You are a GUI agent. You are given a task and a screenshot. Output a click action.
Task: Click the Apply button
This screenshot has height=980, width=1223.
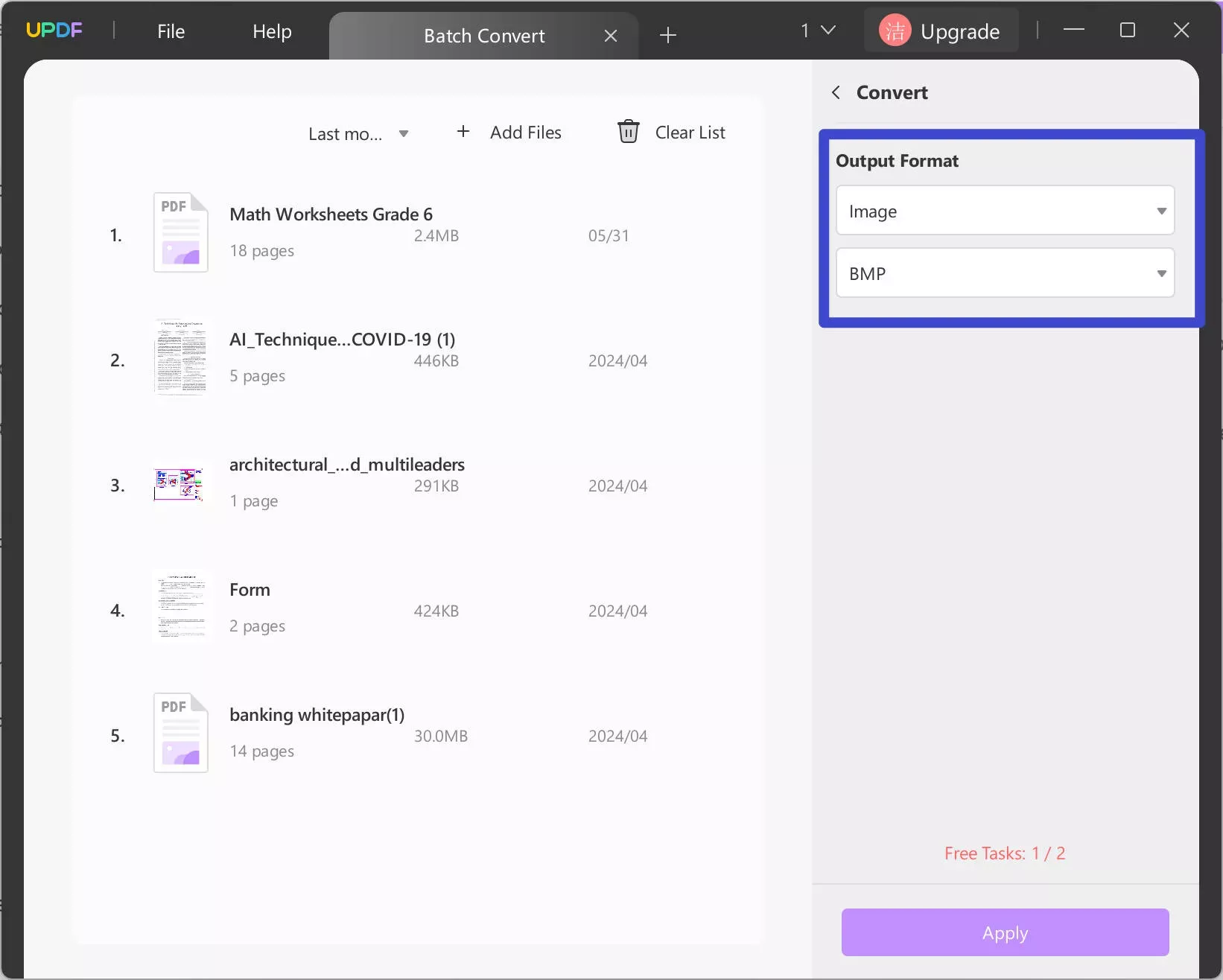(1005, 932)
